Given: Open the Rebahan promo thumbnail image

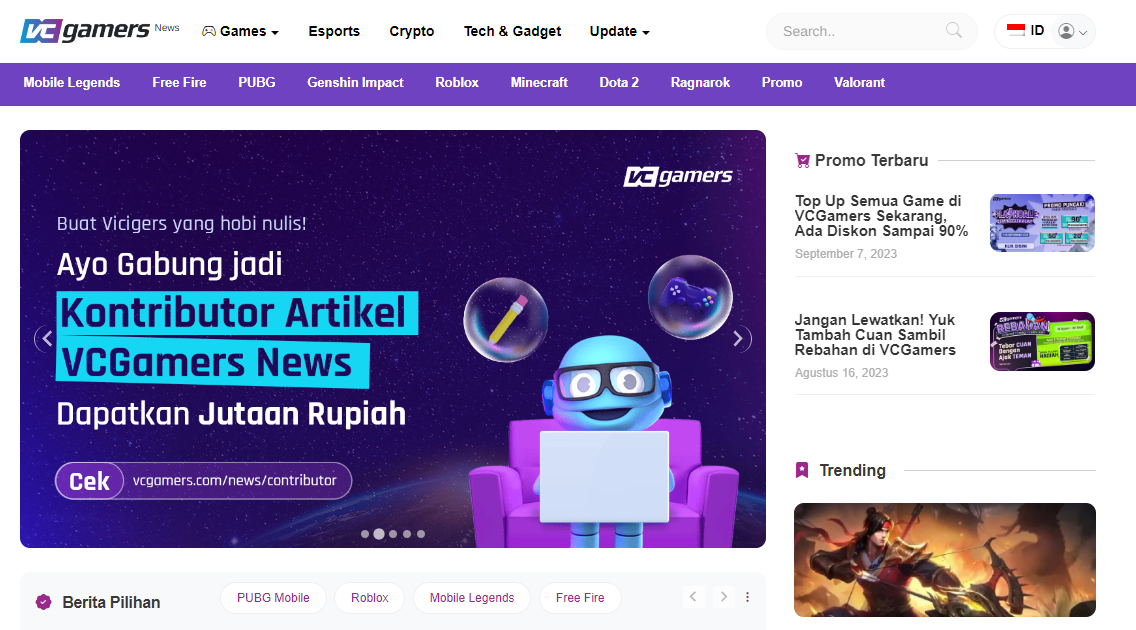Looking at the screenshot, I should (1042, 342).
